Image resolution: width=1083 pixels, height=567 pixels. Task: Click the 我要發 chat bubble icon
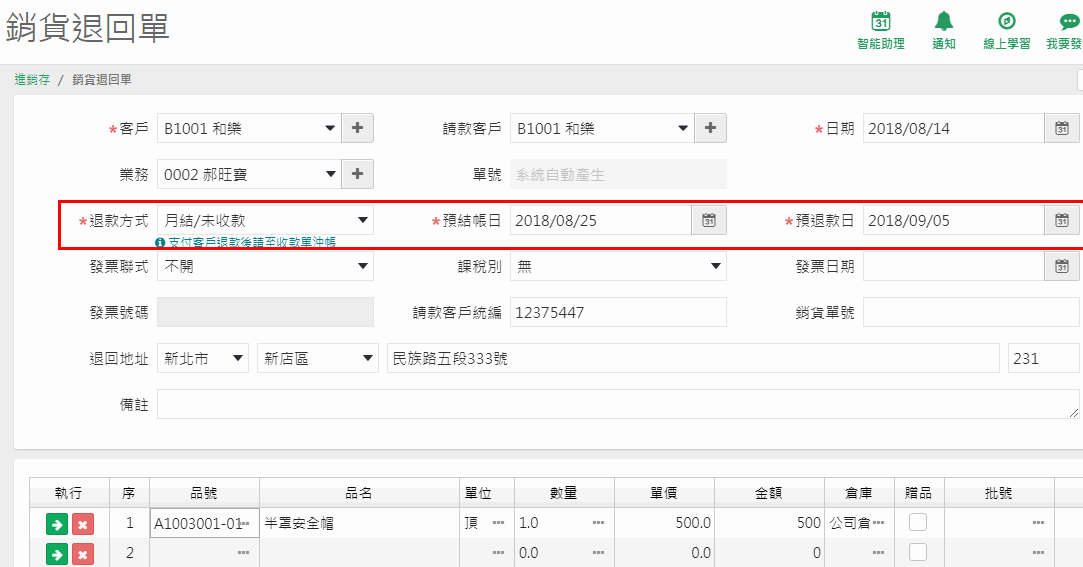coord(1069,21)
